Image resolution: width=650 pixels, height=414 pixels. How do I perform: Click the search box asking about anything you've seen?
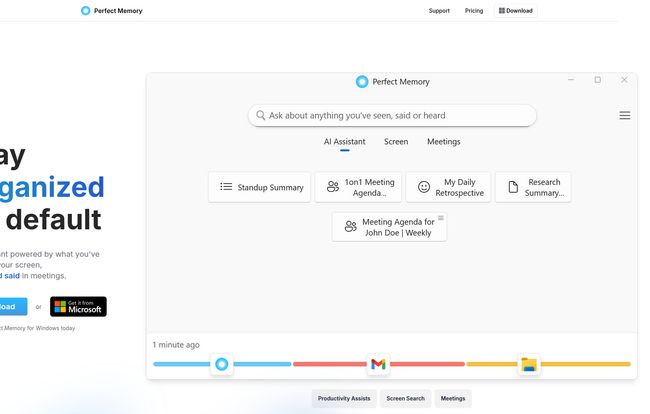(392, 115)
